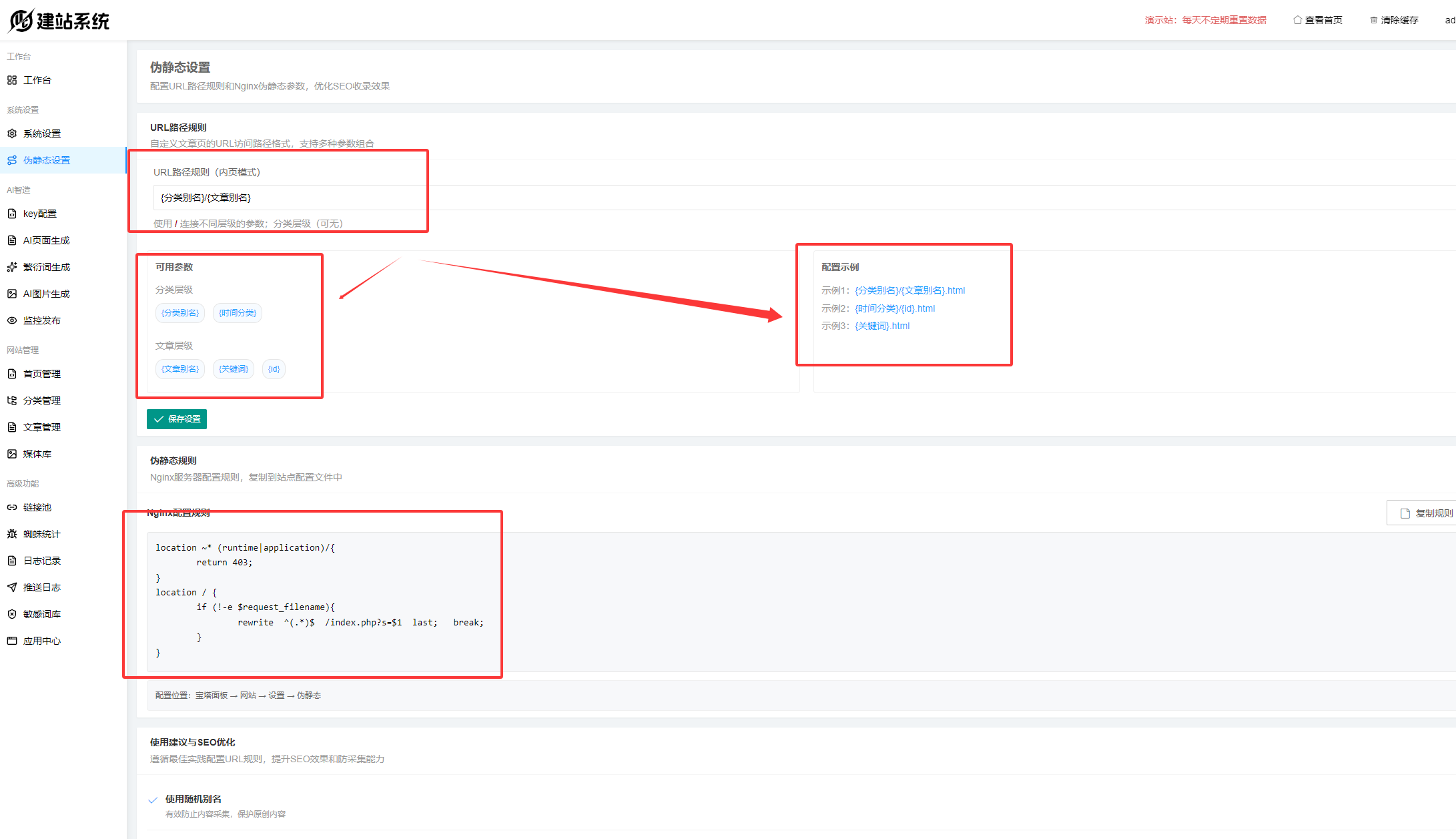
Task: Click the 复制规则 copy button
Action: pos(1425,513)
